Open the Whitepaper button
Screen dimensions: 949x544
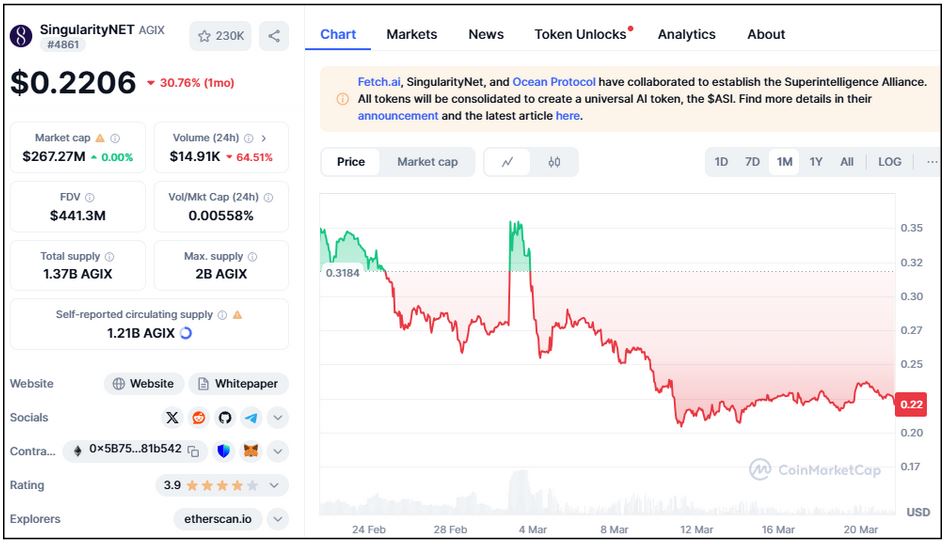[x=238, y=384]
